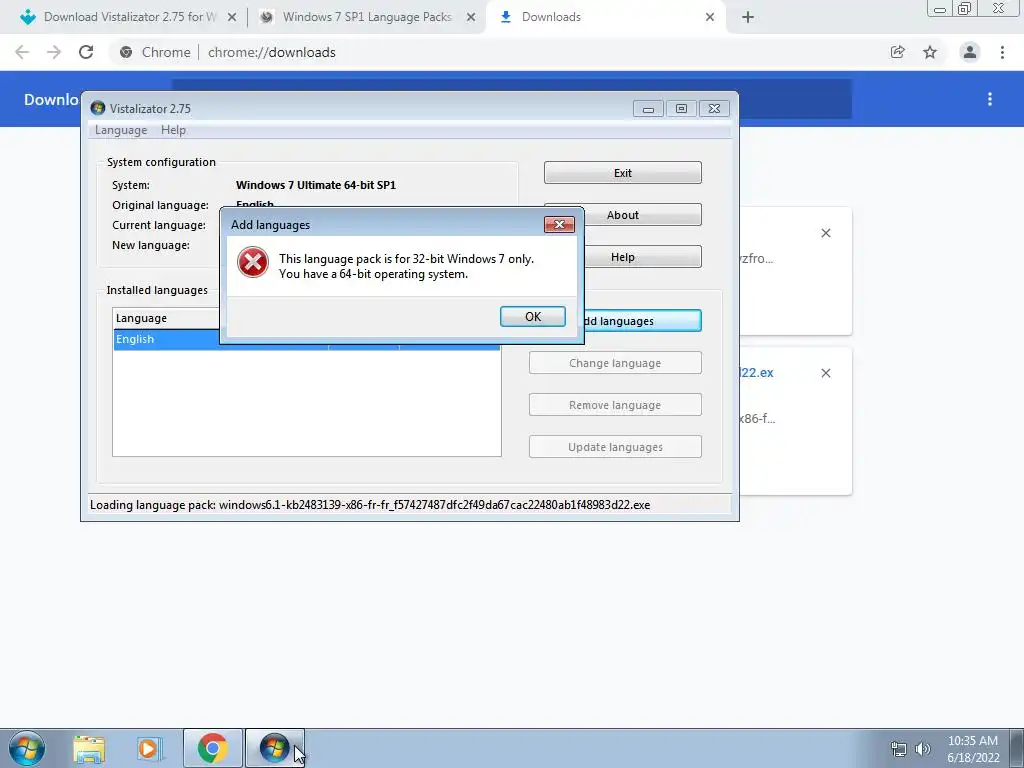Reload the Chrome page
This screenshot has height=768, width=1024.
coord(86,52)
